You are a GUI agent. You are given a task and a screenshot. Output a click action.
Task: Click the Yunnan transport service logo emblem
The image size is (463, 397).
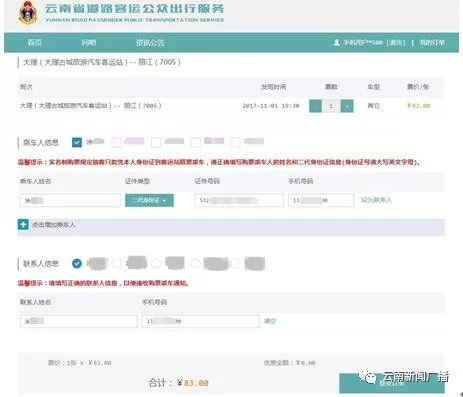pos(28,12)
